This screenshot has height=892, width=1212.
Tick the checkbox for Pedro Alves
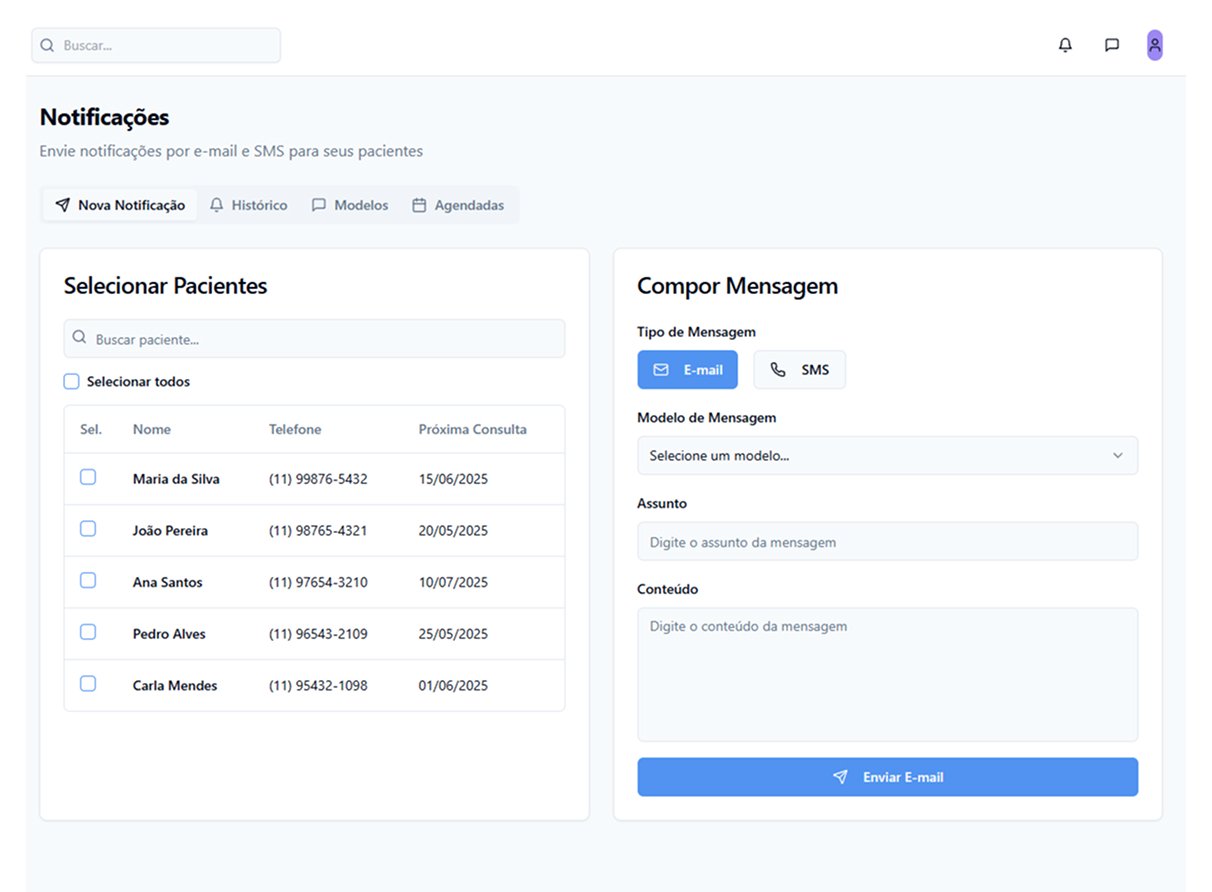pyautogui.click(x=88, y=632)
